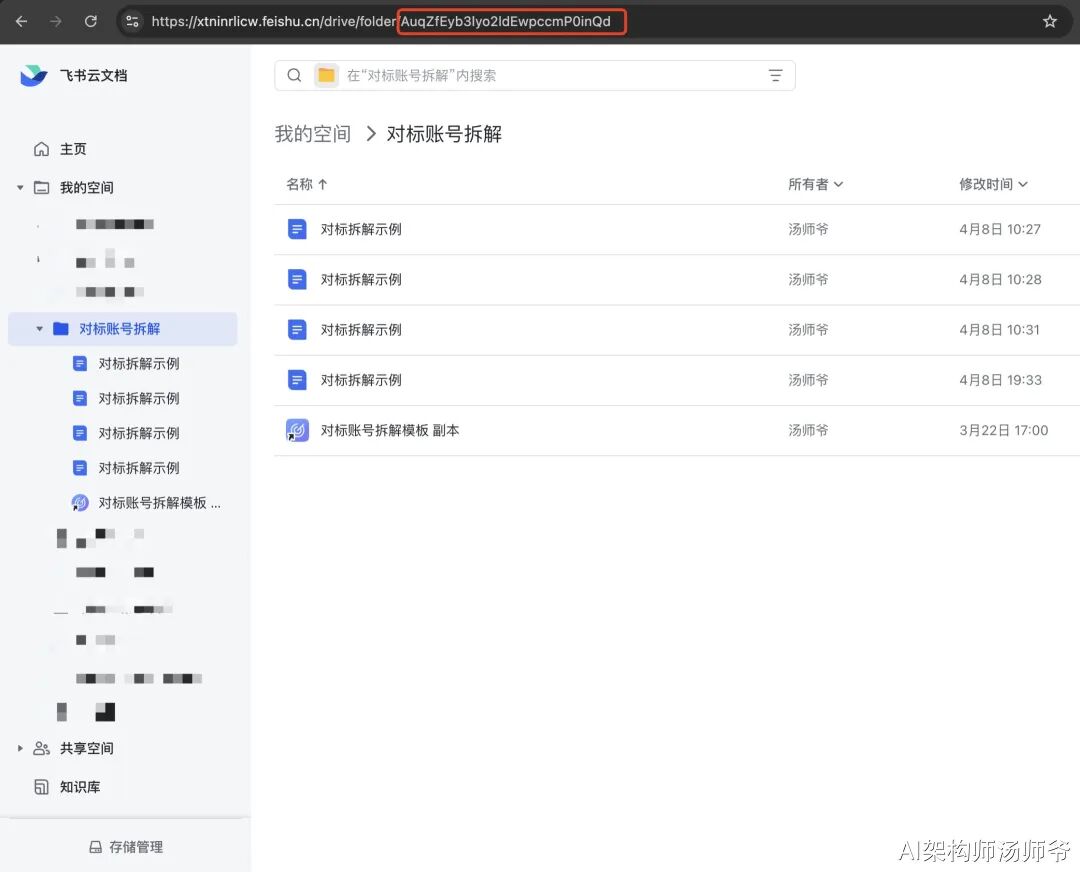1080x872 pixels.
Task: Open the 修改时间 sort dropdown
Action: coord(993,184)
